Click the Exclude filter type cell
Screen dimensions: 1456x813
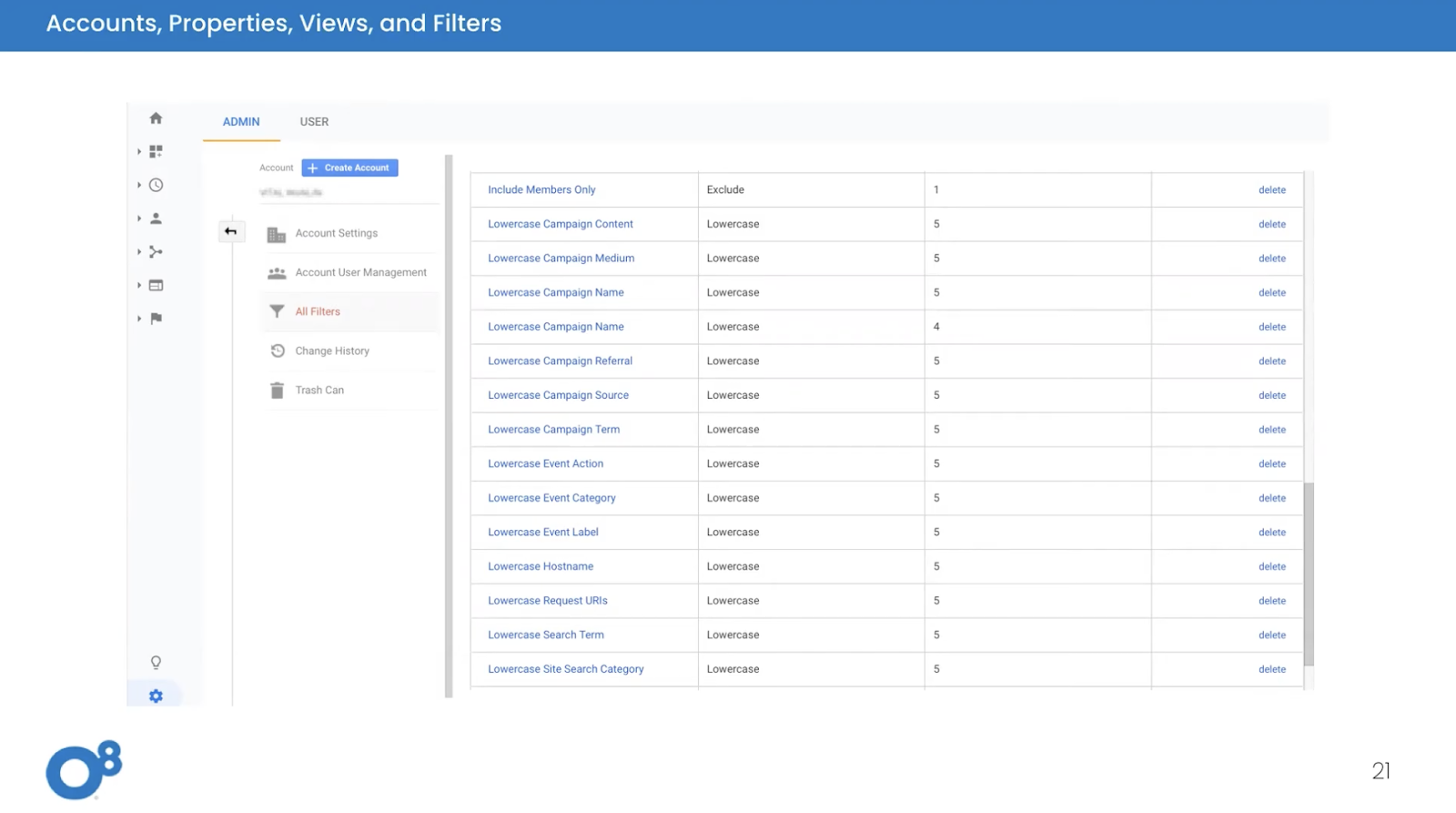coord(811,190)
